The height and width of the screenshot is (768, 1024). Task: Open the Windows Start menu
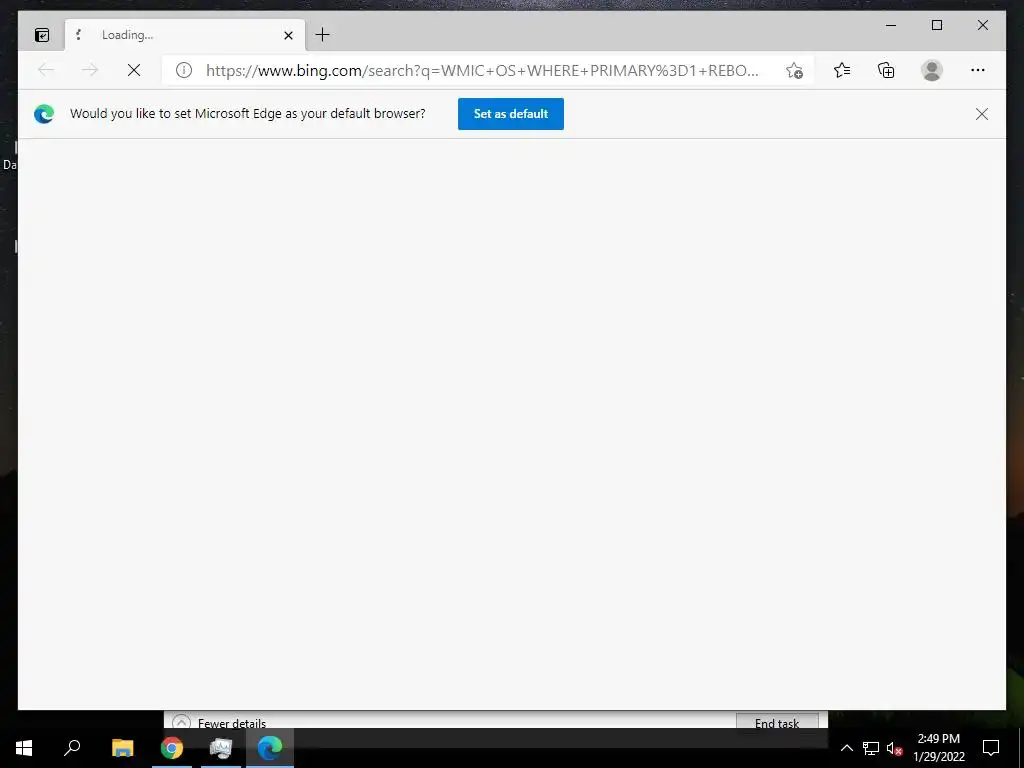pos(24,748)
